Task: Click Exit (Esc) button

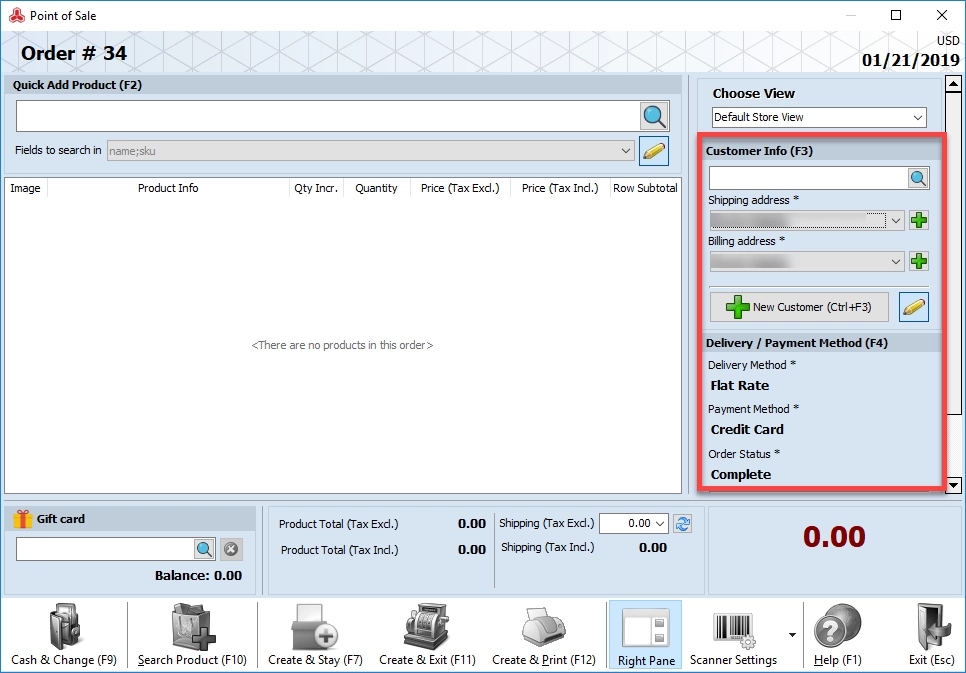Action: (931, 635)
